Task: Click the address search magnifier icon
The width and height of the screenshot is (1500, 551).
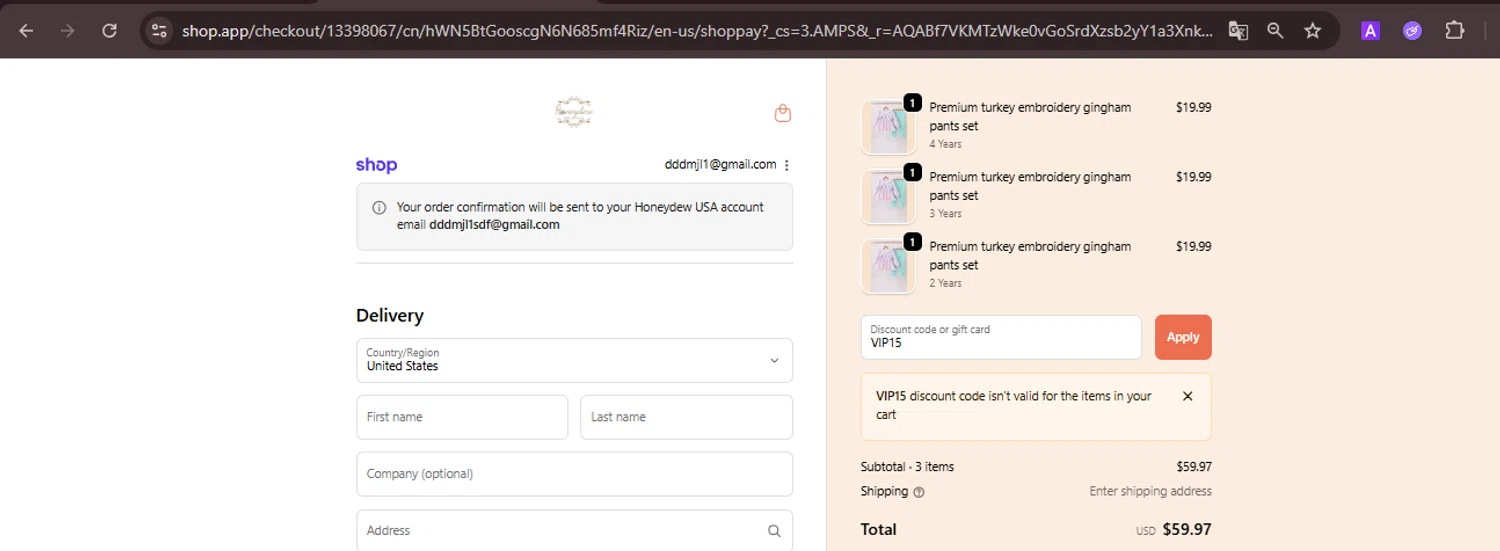Action: tap(774, 531)
